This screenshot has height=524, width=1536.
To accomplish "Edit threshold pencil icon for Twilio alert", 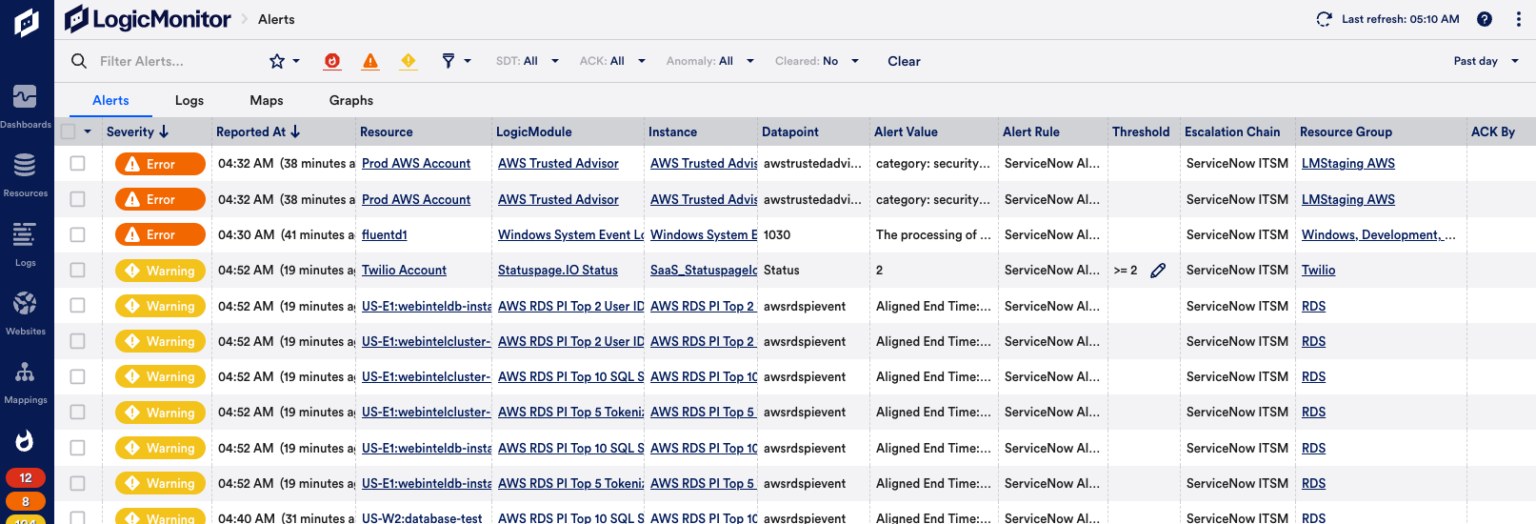I will tap(1157, 271).
